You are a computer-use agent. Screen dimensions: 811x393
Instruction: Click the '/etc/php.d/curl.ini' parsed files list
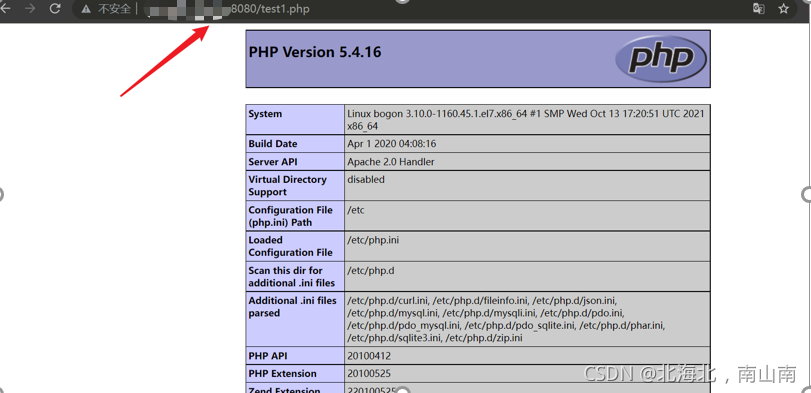506,319
